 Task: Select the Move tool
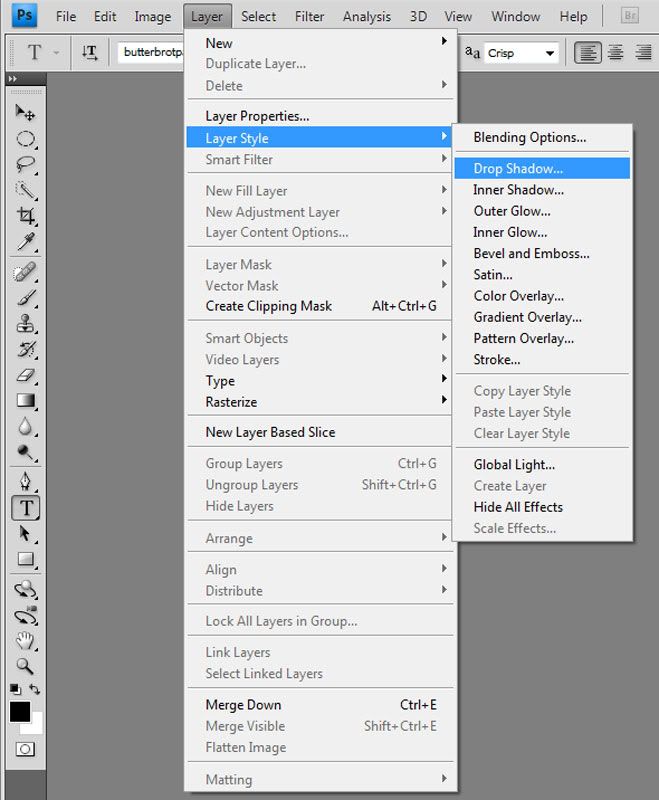coord(25,112)
